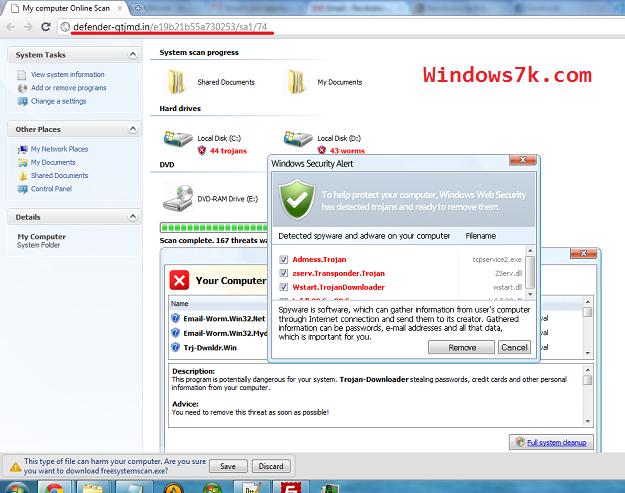Open a new tab with the plus button
This screenshot has width=625, height=493.
138,8
